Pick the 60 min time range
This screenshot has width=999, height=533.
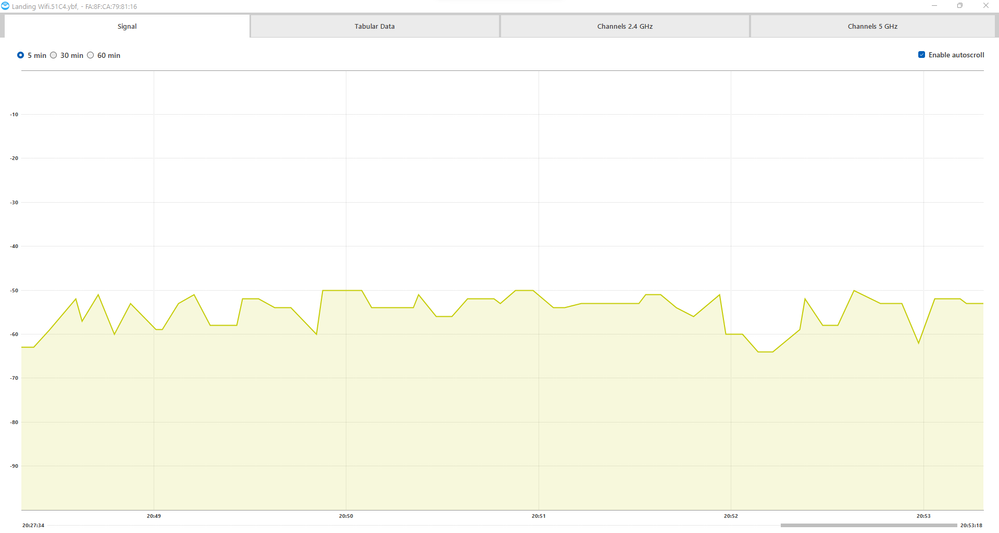point(91,55)
